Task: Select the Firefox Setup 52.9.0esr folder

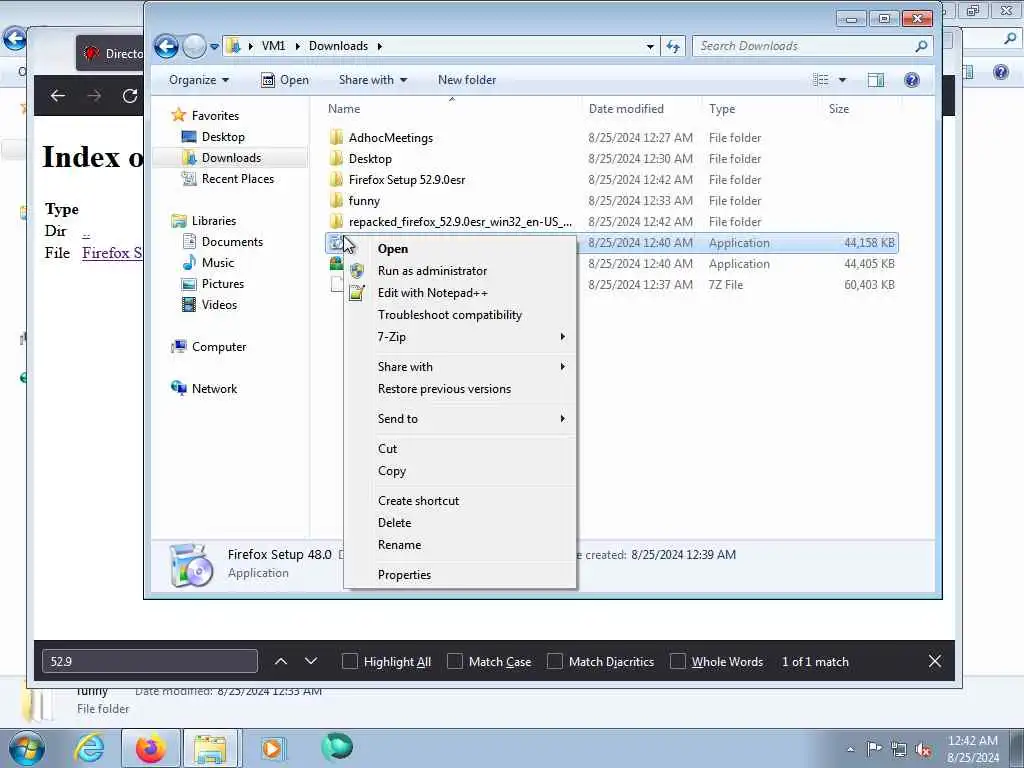Action: pos(407,180)
